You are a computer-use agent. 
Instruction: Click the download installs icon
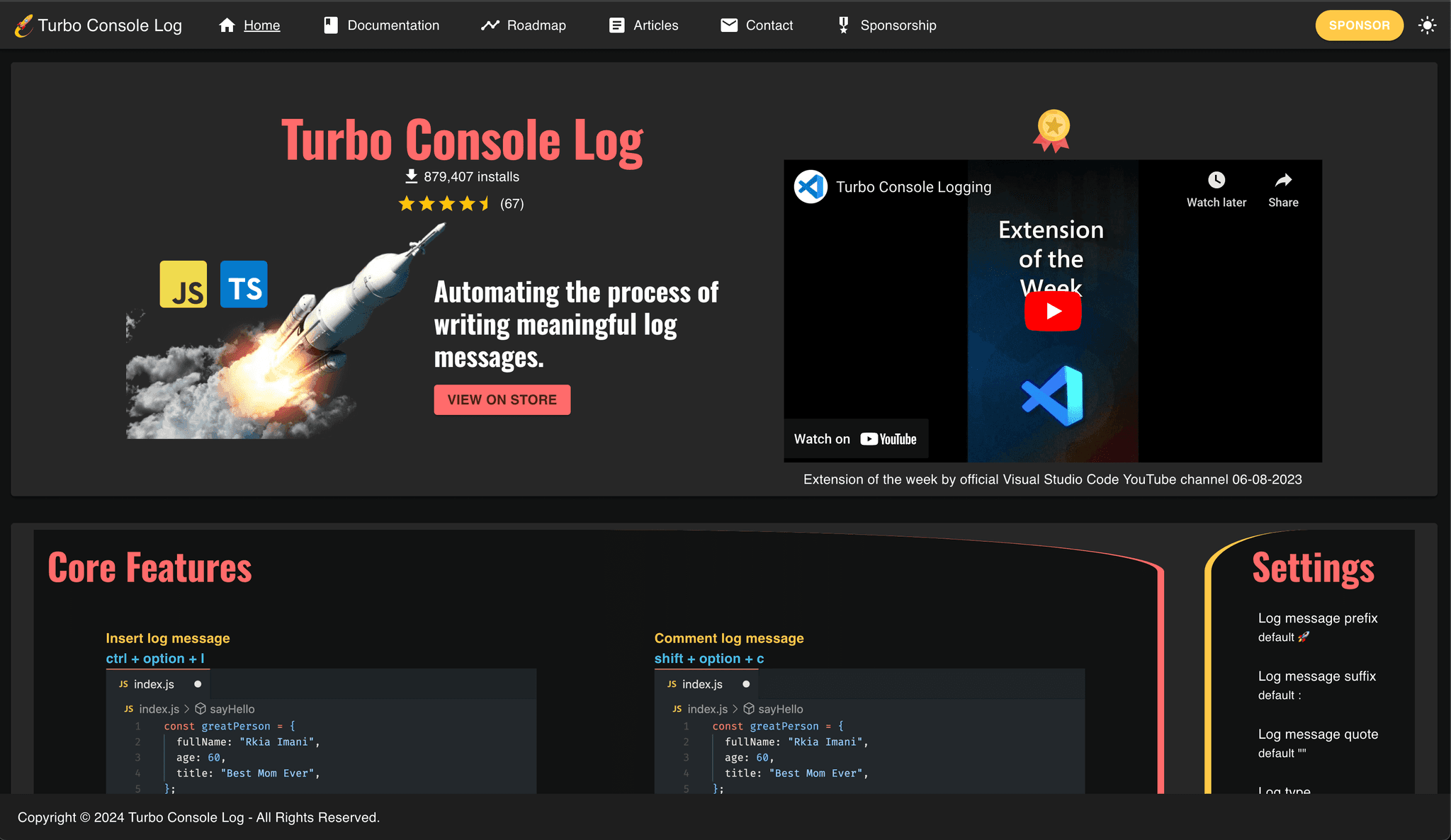tap(410, 176)
